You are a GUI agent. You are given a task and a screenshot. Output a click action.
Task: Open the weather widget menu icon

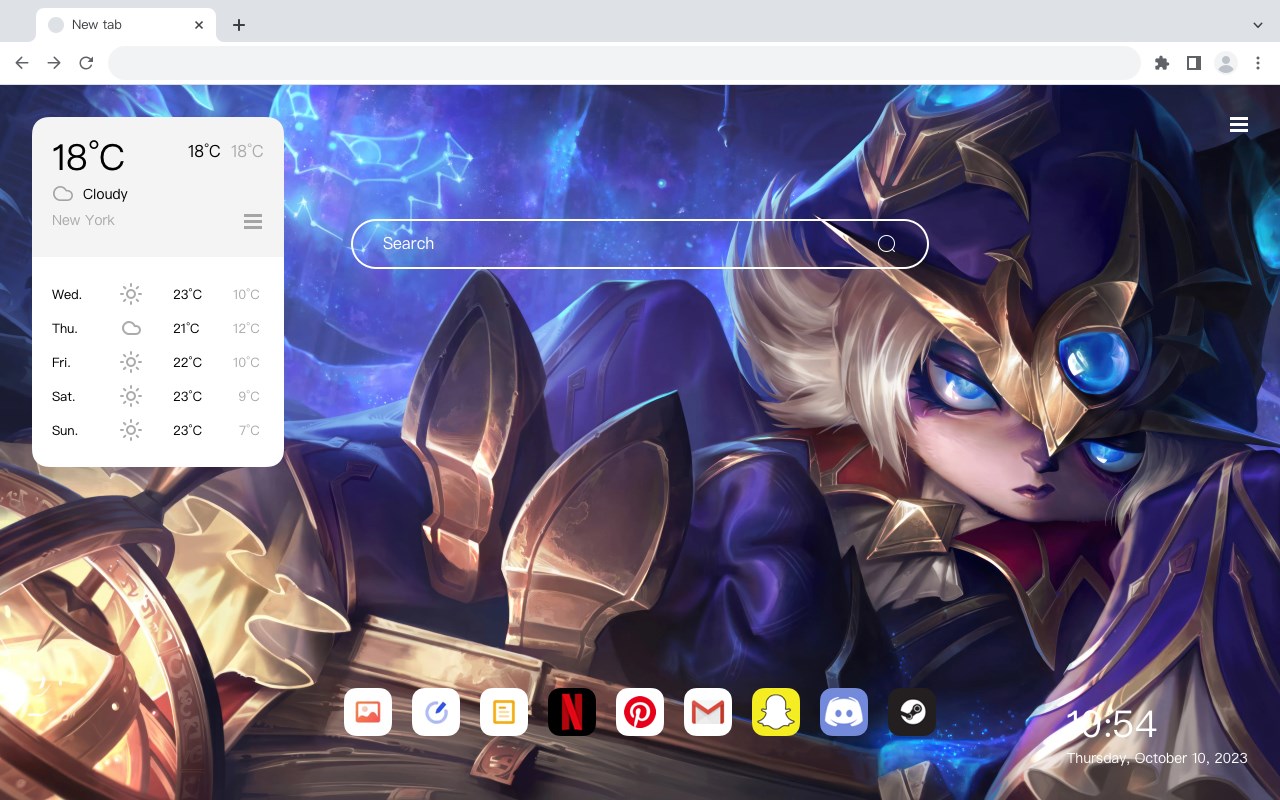coord(253,221)
